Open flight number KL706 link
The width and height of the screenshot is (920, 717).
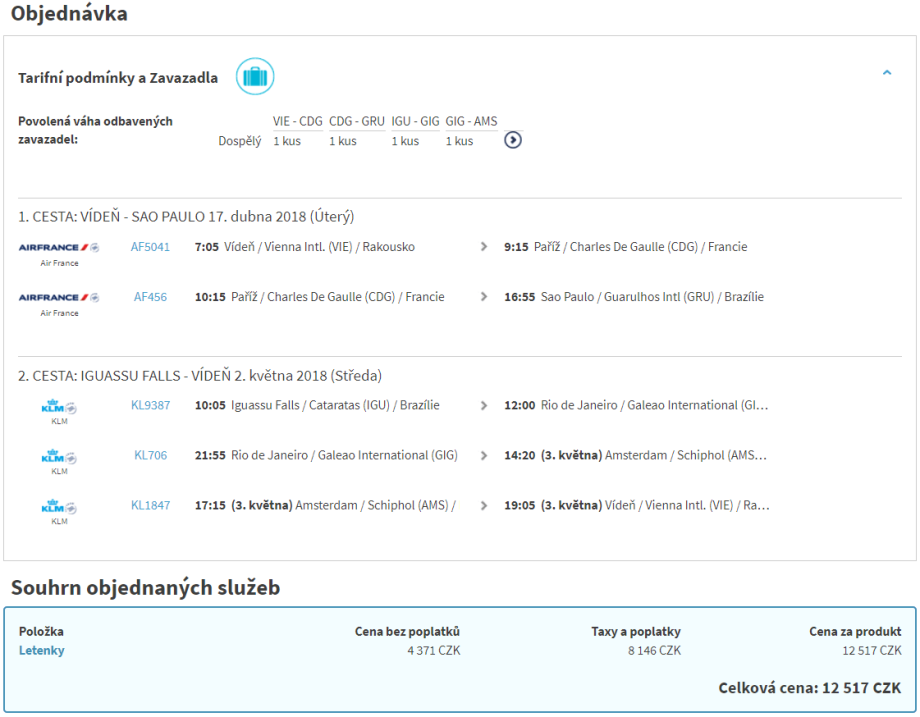click(x=150, y=456)
